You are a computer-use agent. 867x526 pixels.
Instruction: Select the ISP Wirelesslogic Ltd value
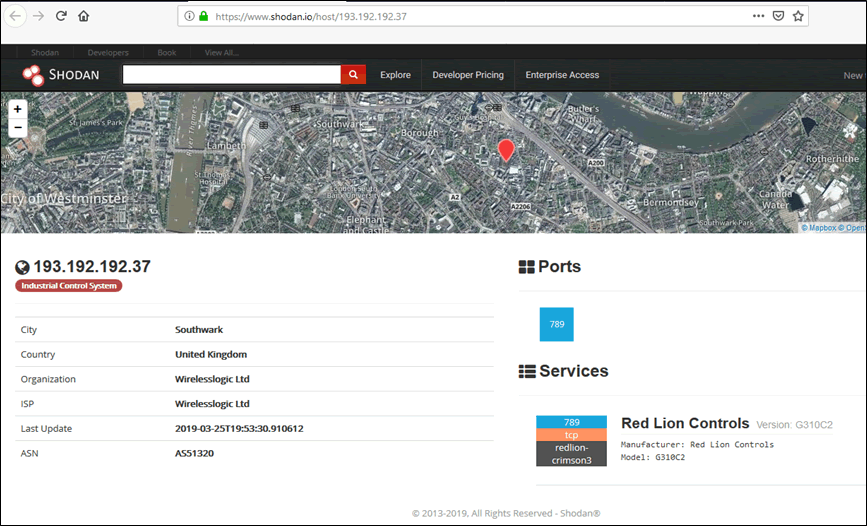212,404
